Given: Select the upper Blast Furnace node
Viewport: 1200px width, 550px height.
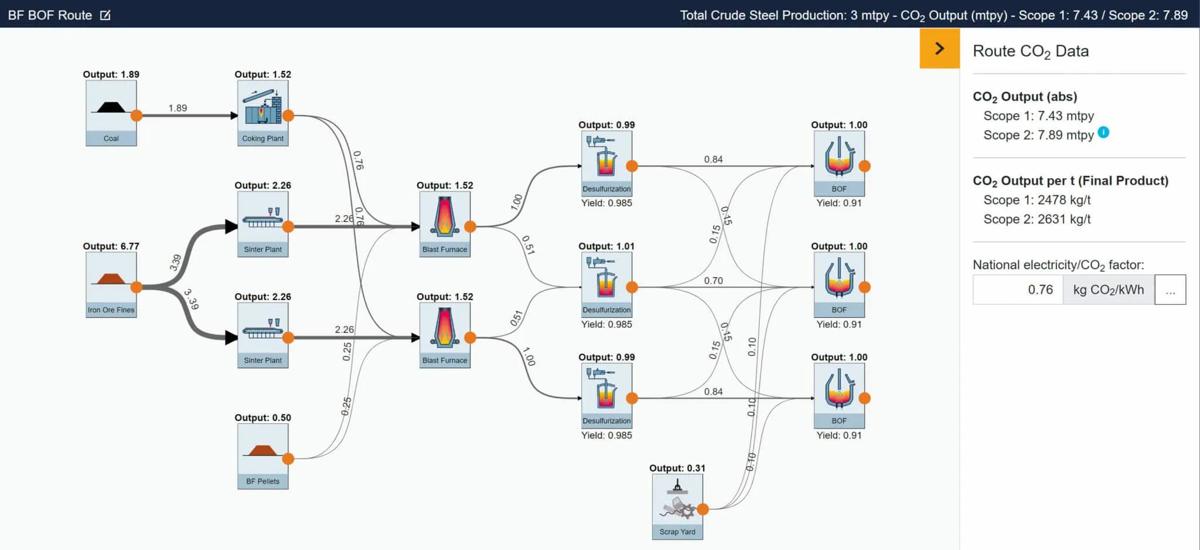Looking at the screenshot, I should [x=445, y=224].
